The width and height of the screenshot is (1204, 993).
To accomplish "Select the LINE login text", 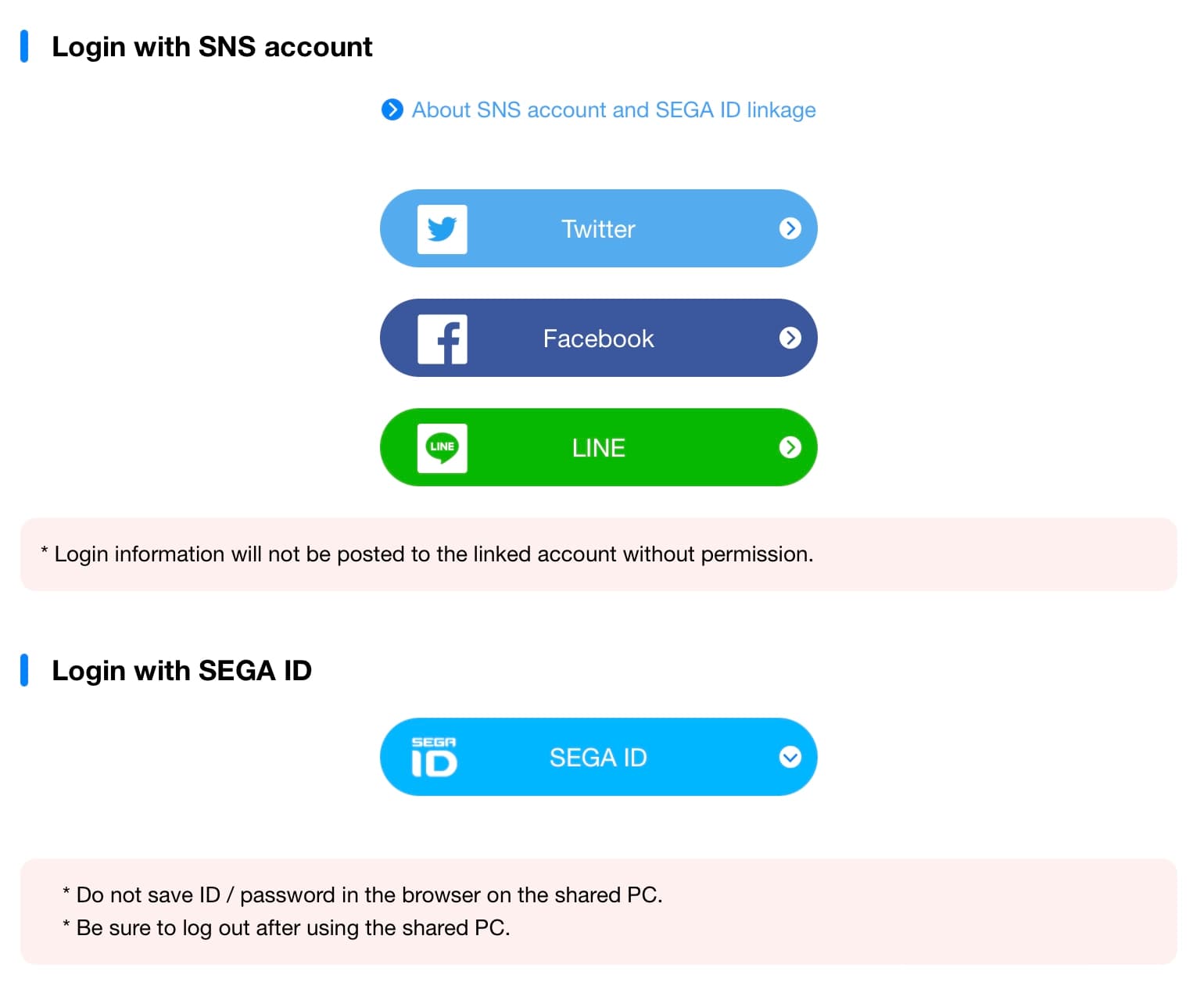I will point(598,448).
